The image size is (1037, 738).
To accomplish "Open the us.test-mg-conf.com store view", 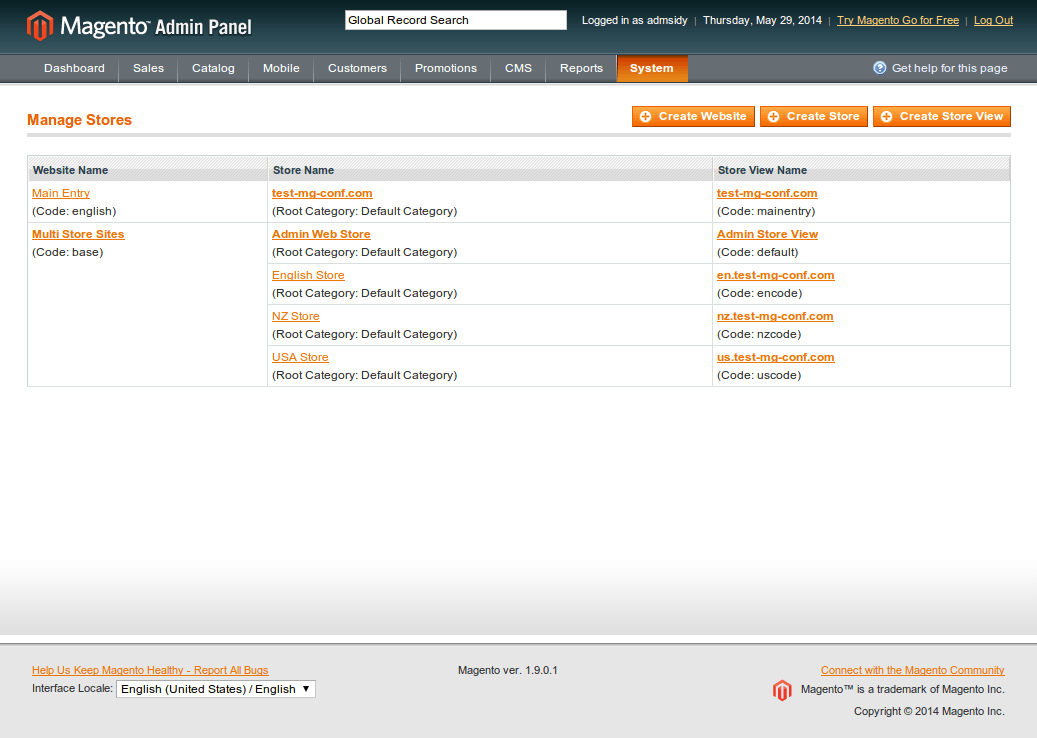I will coord(776,357).
